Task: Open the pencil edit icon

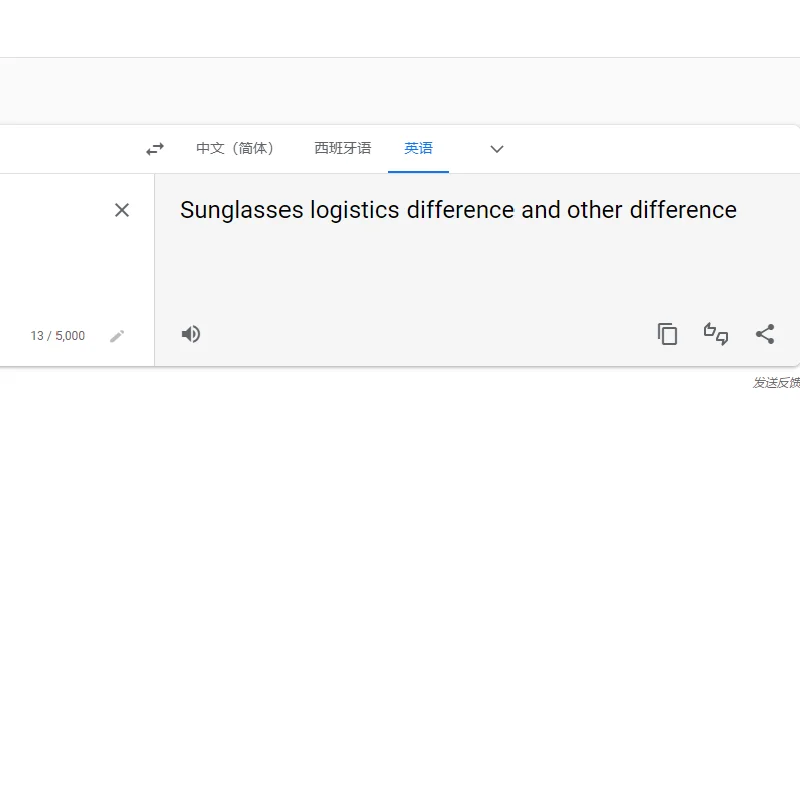Action: (x=117, y=336)
